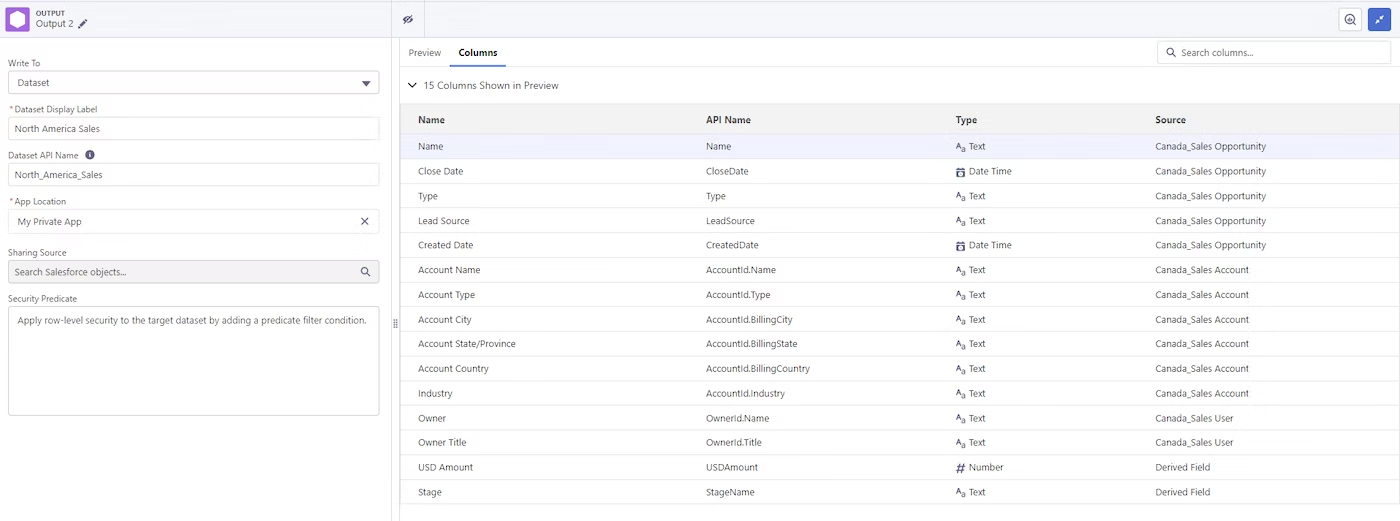Click the Dataset API Name field
This screenshot has width=1400, height=521.
click(193, 174)
